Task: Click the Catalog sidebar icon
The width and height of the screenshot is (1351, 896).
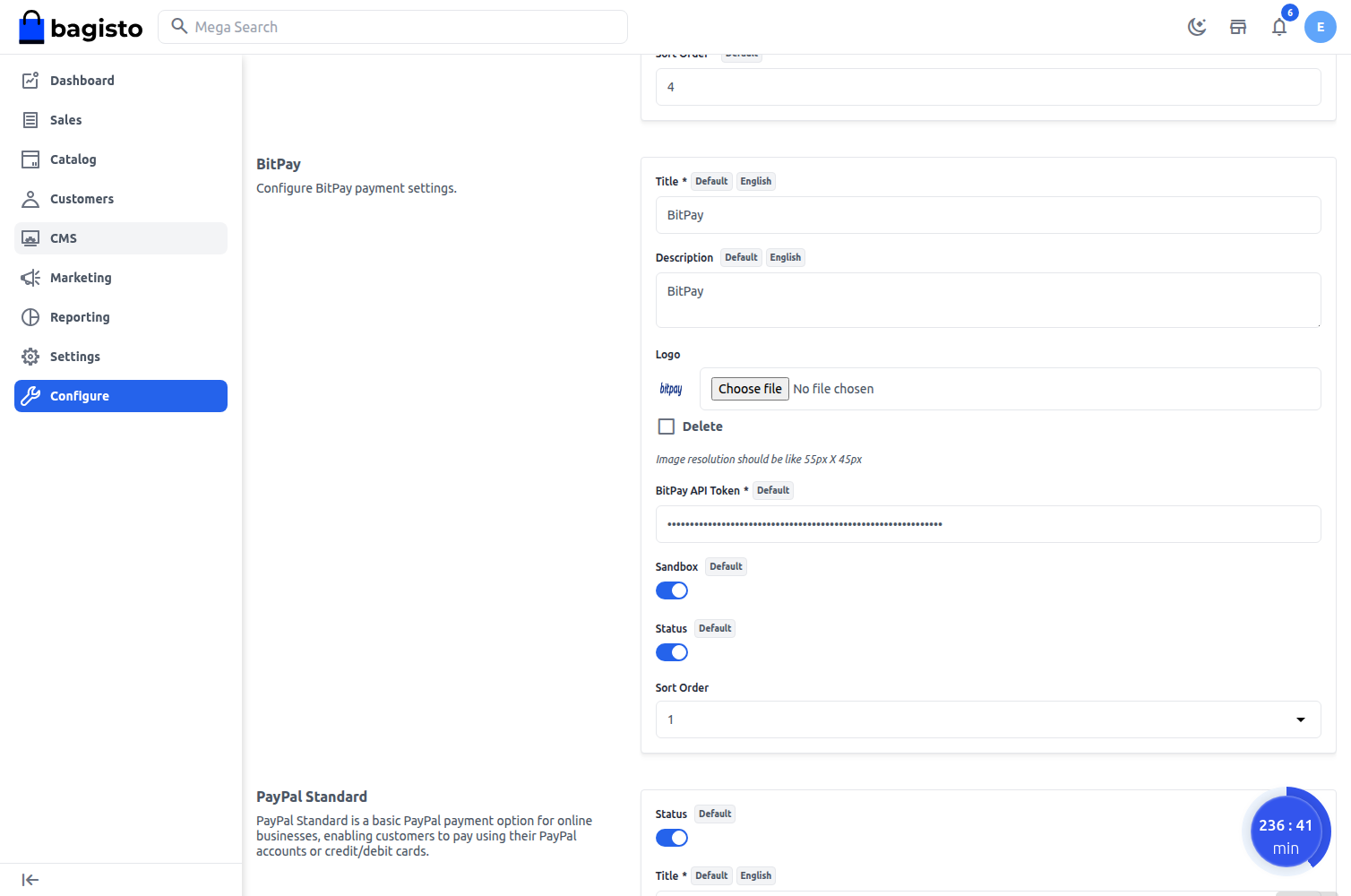Action: (30, 159)
